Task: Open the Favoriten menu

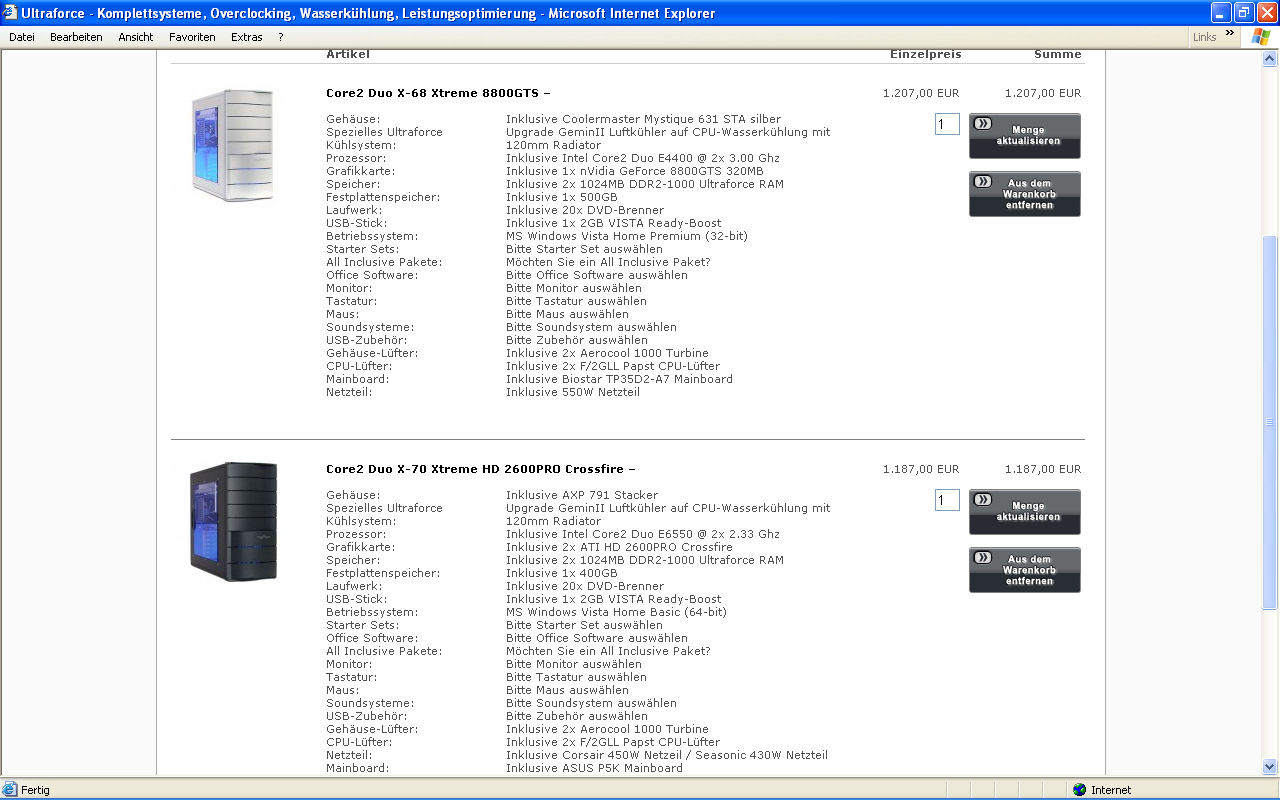Action: click(x=192, y=37)
